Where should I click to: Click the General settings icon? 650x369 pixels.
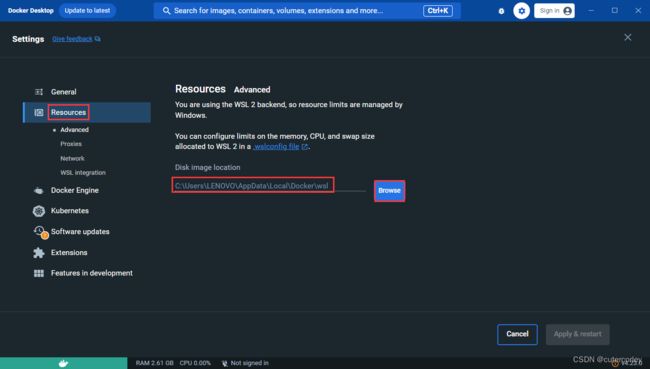tap(39, 92)
